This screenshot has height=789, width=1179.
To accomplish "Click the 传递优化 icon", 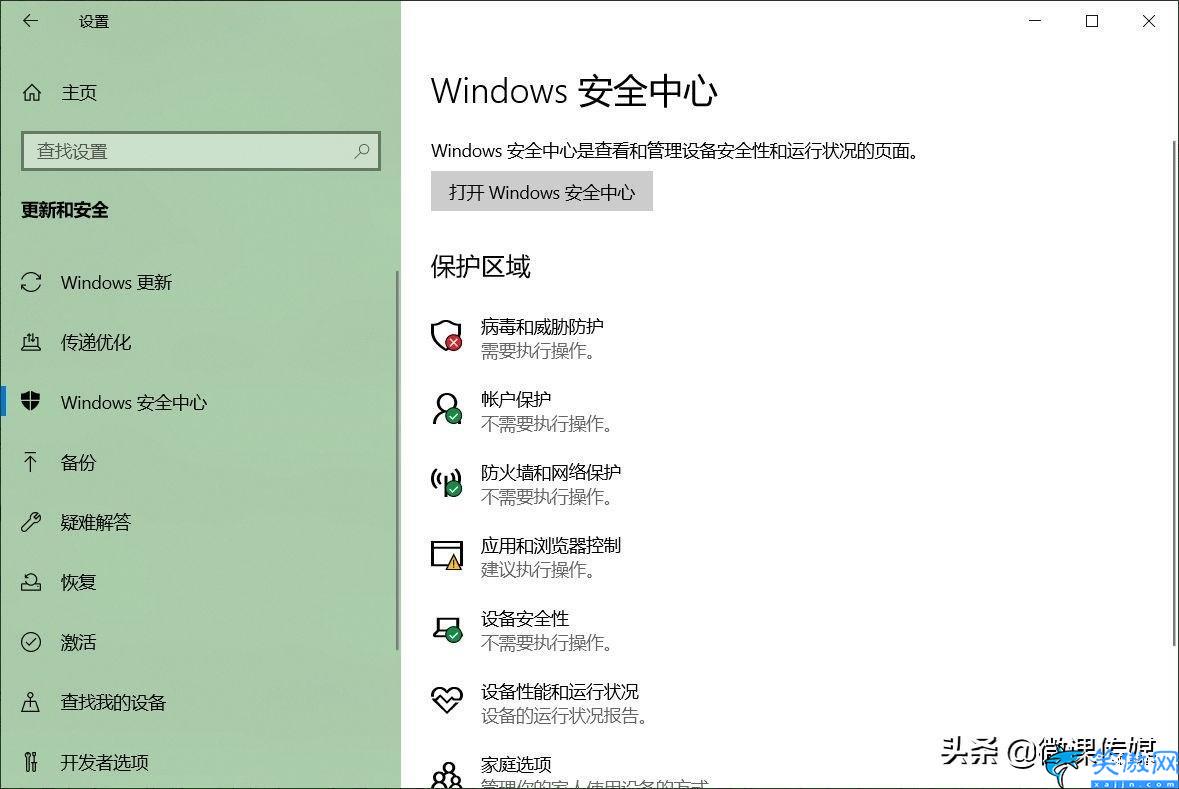I will [31, 342].
